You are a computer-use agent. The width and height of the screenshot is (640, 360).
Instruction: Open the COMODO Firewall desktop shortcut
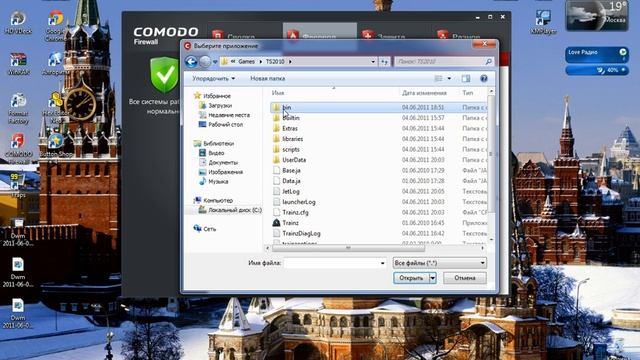(x=18, y=147)
